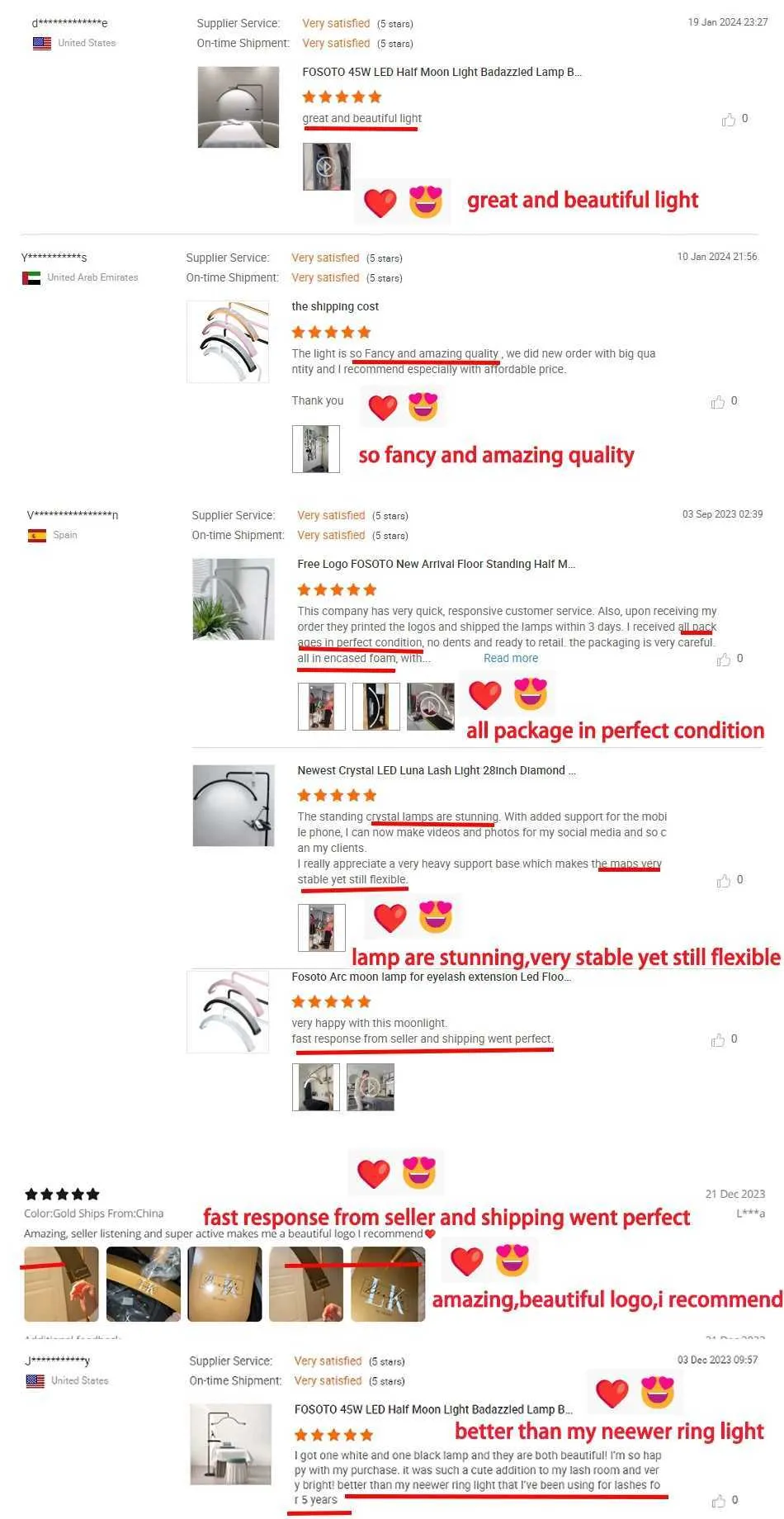784x1519 pixels.
Task: View half moon lamp product thumbnail in first review
Action: 239,107
